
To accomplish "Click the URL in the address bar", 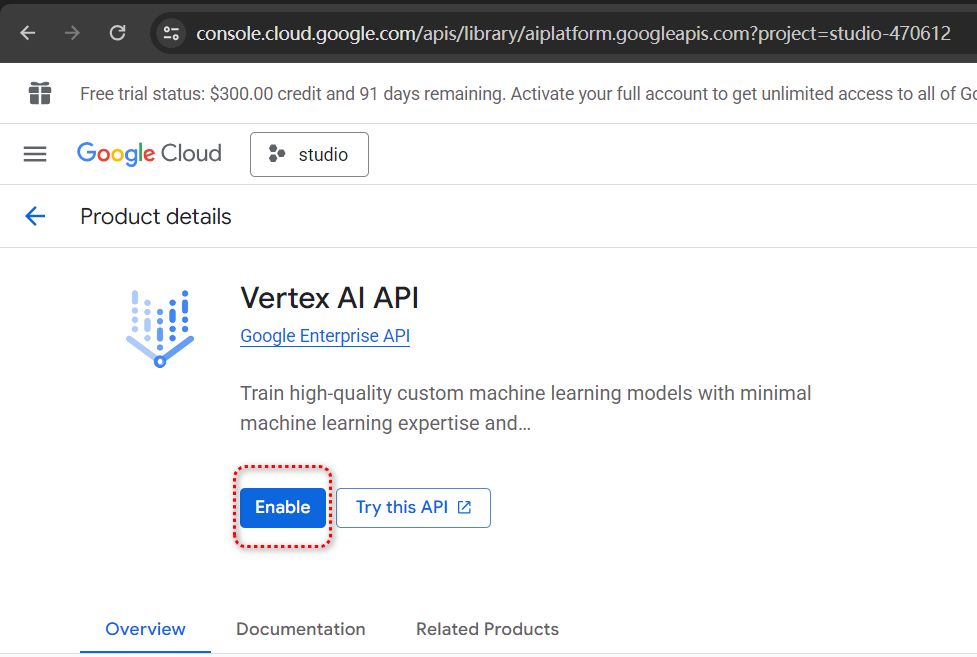I will click(573, 33).
